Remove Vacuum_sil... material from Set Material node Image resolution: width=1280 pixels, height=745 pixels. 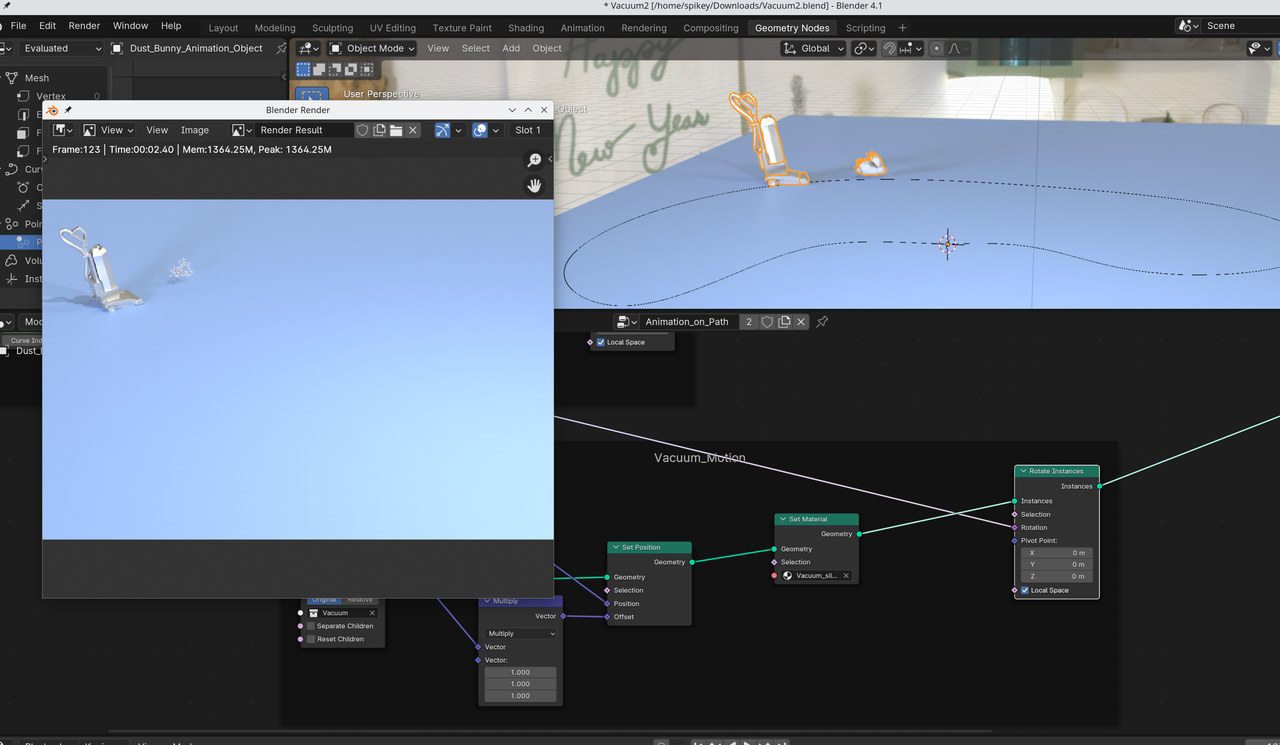click(846, 576)
